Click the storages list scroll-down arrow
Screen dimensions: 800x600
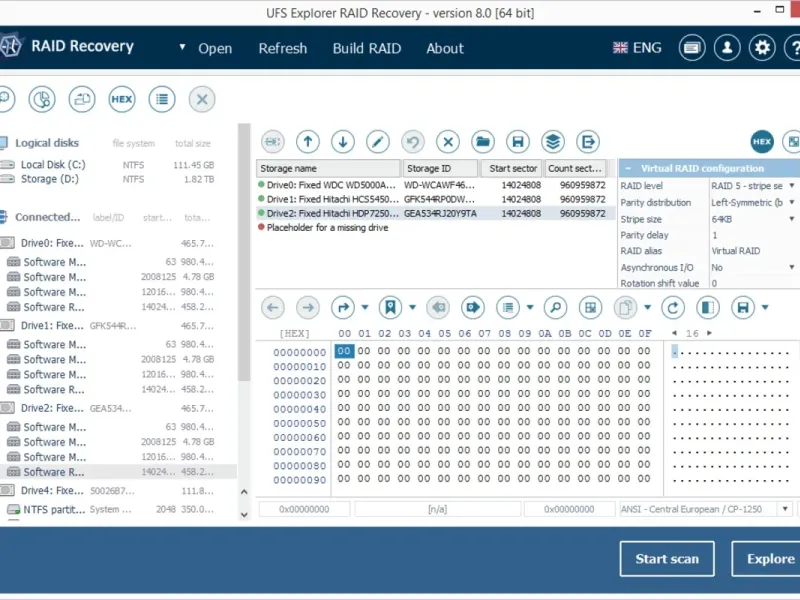(244, 515)
